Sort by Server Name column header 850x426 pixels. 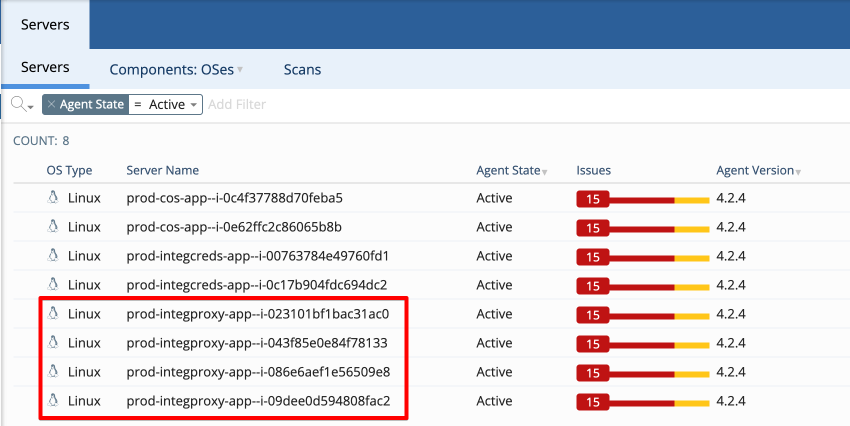coord(163,170)
